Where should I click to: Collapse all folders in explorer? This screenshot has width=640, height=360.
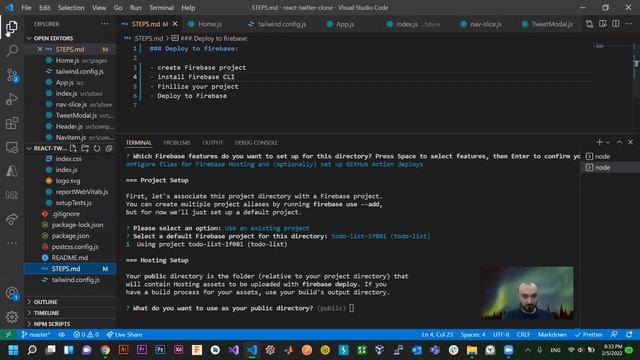109,148
